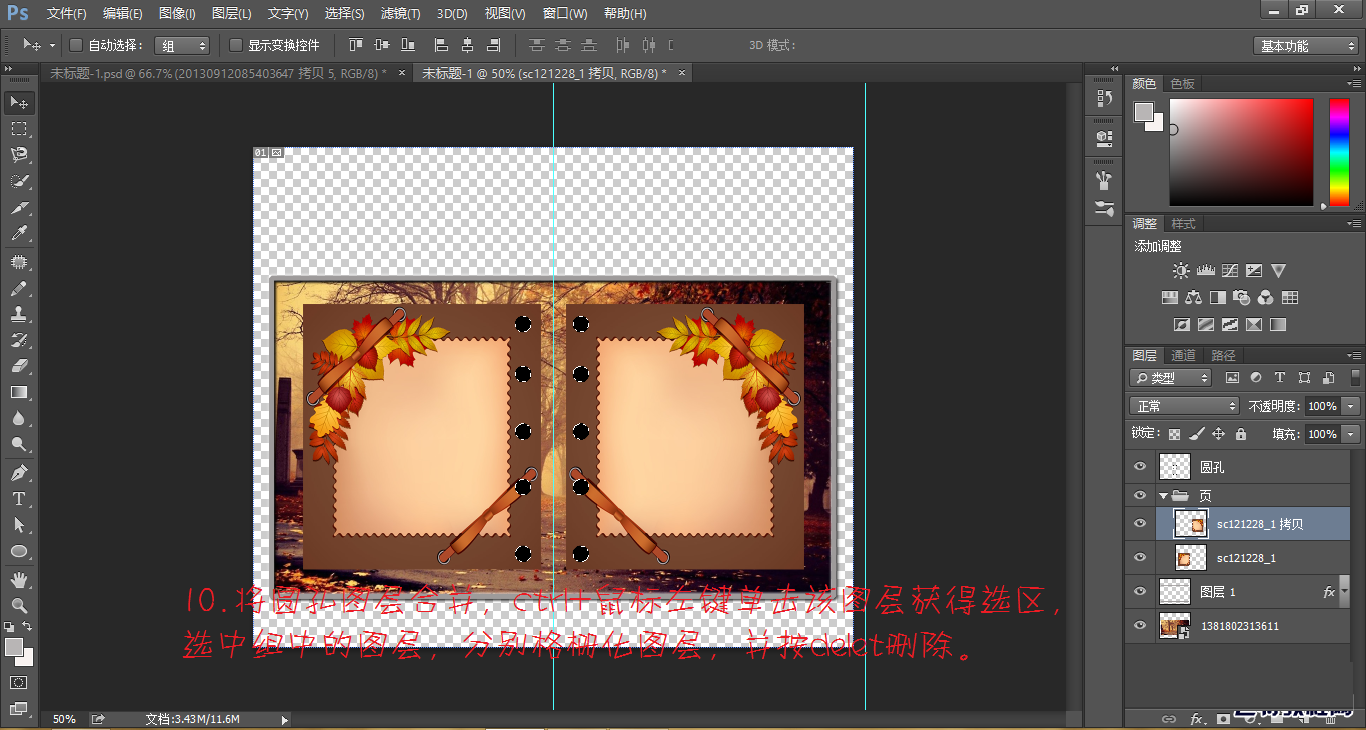Add a Levels adjustment

pos(1205,271)
